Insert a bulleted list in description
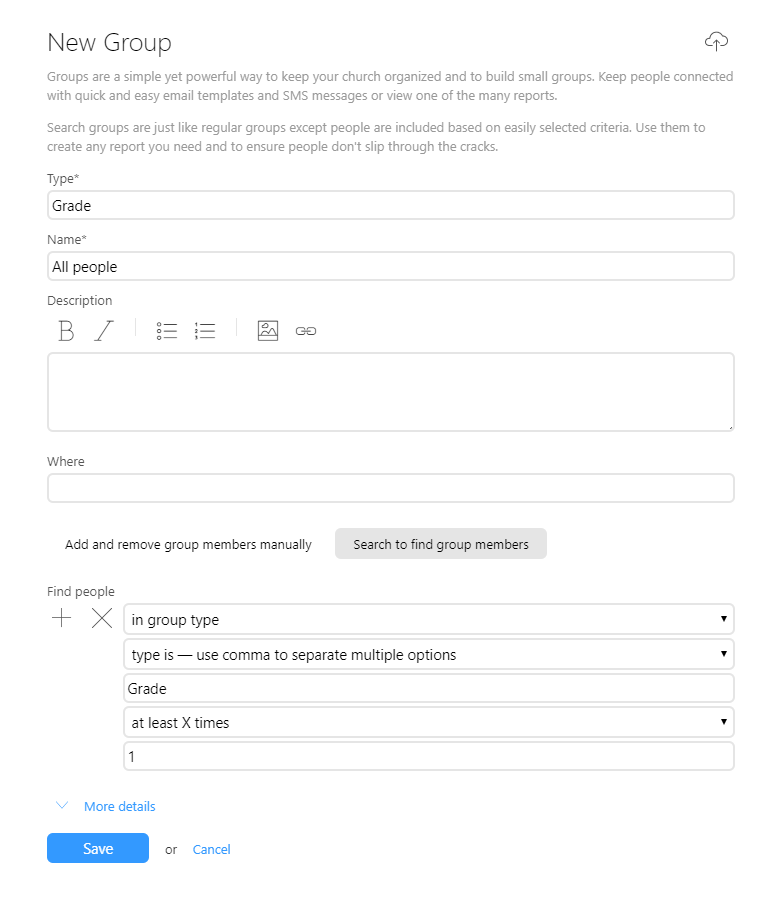Screen dimensions: 781x903 [167, 331]
